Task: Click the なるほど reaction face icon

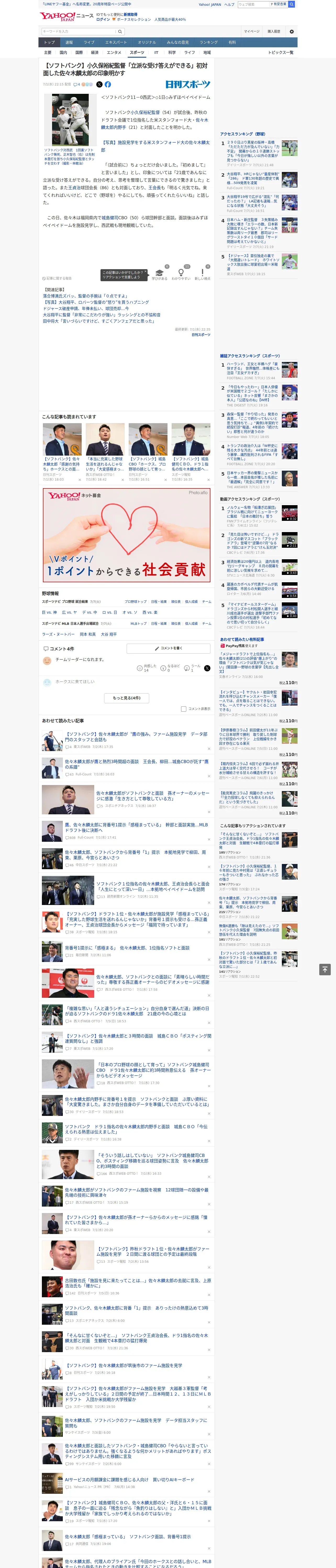Action: [x=164, y=668]
